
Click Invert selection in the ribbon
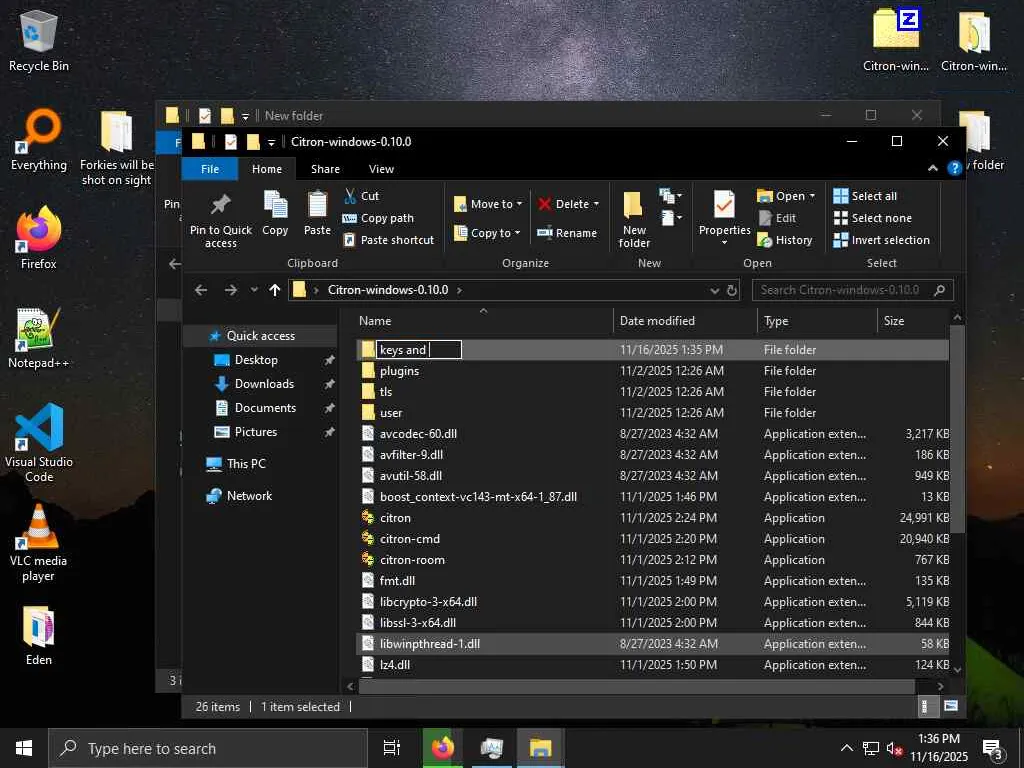[881, 240]
